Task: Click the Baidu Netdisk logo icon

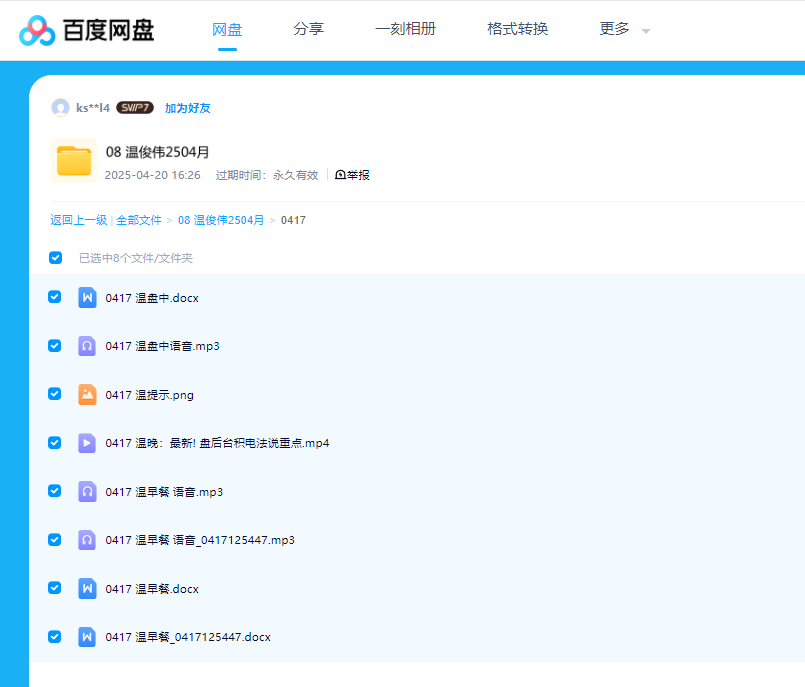Action: (37, 30)
